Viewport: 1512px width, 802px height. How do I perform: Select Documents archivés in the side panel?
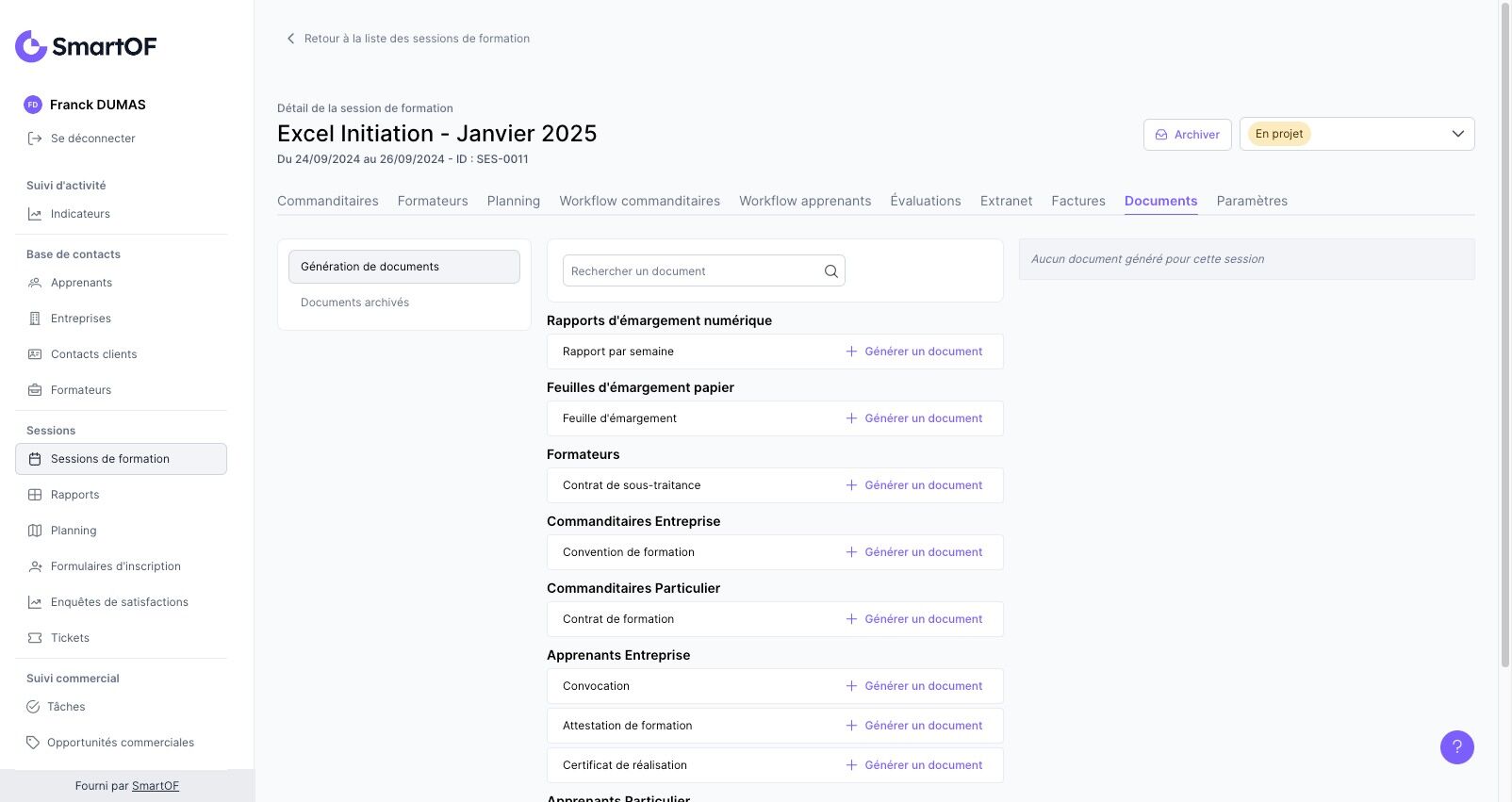click(354, 303)
